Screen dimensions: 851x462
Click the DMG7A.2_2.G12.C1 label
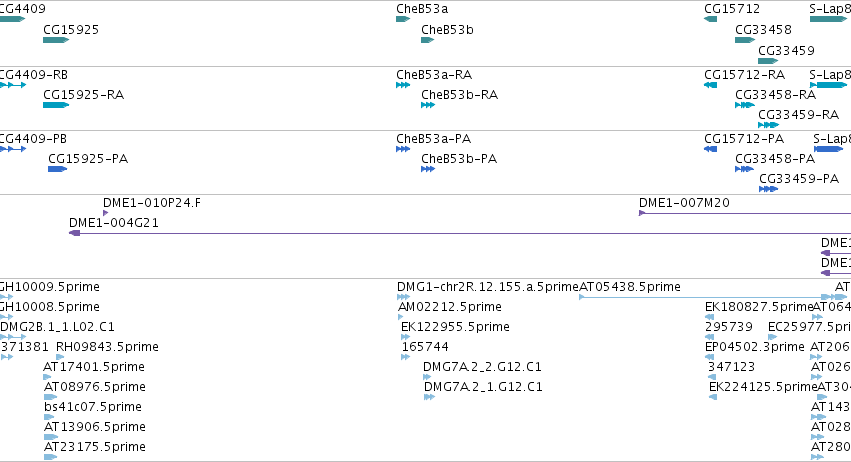point(482,366)
